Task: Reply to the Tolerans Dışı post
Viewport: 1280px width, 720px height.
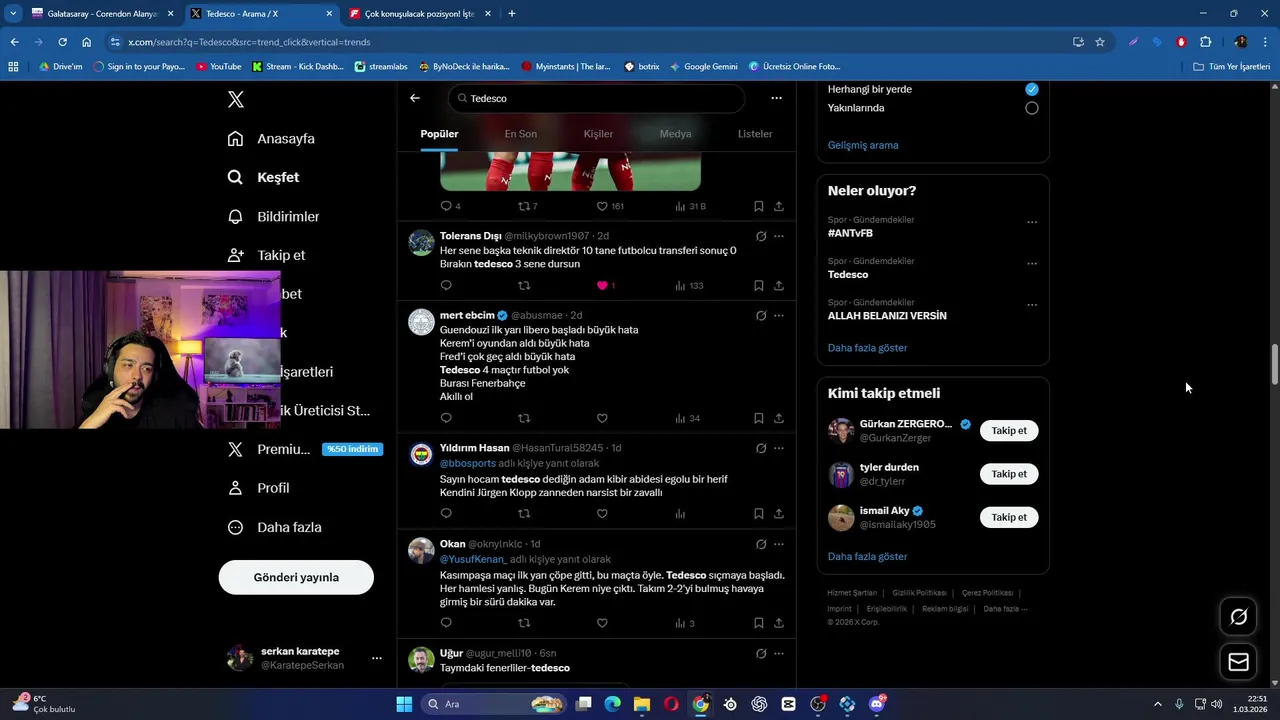Action: click(446, 286)
